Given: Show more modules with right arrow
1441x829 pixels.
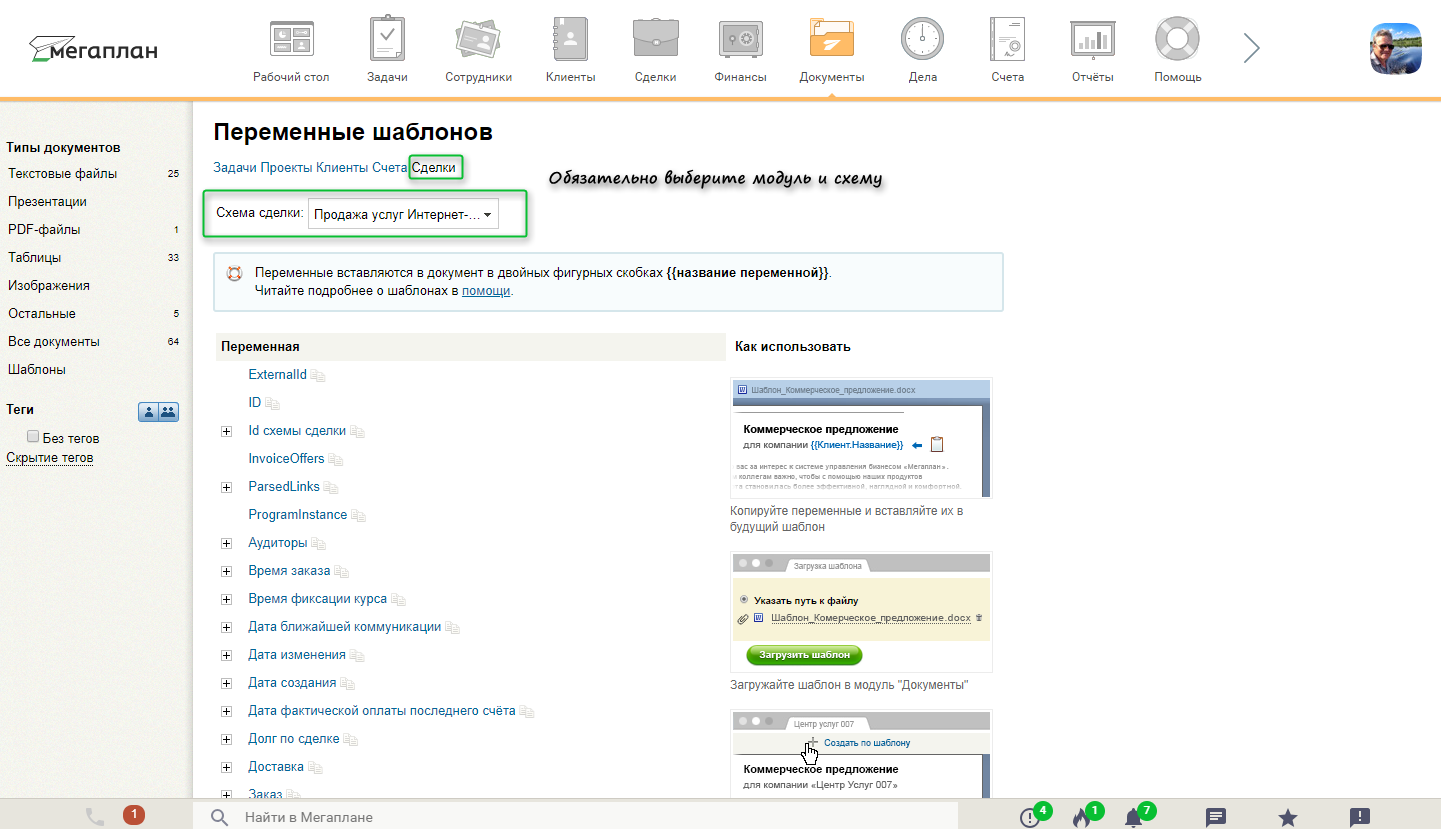Looking at the screenshot, I should coord(1251,48).
